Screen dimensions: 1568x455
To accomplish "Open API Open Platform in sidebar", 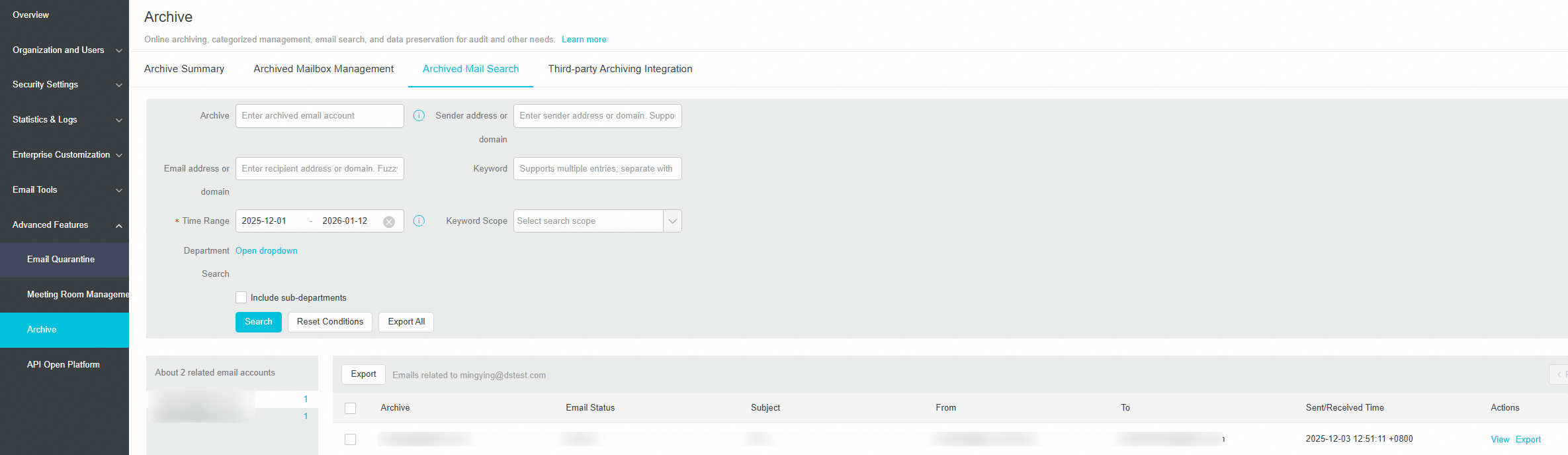I will pyautogui.click(x=65, y=365).
